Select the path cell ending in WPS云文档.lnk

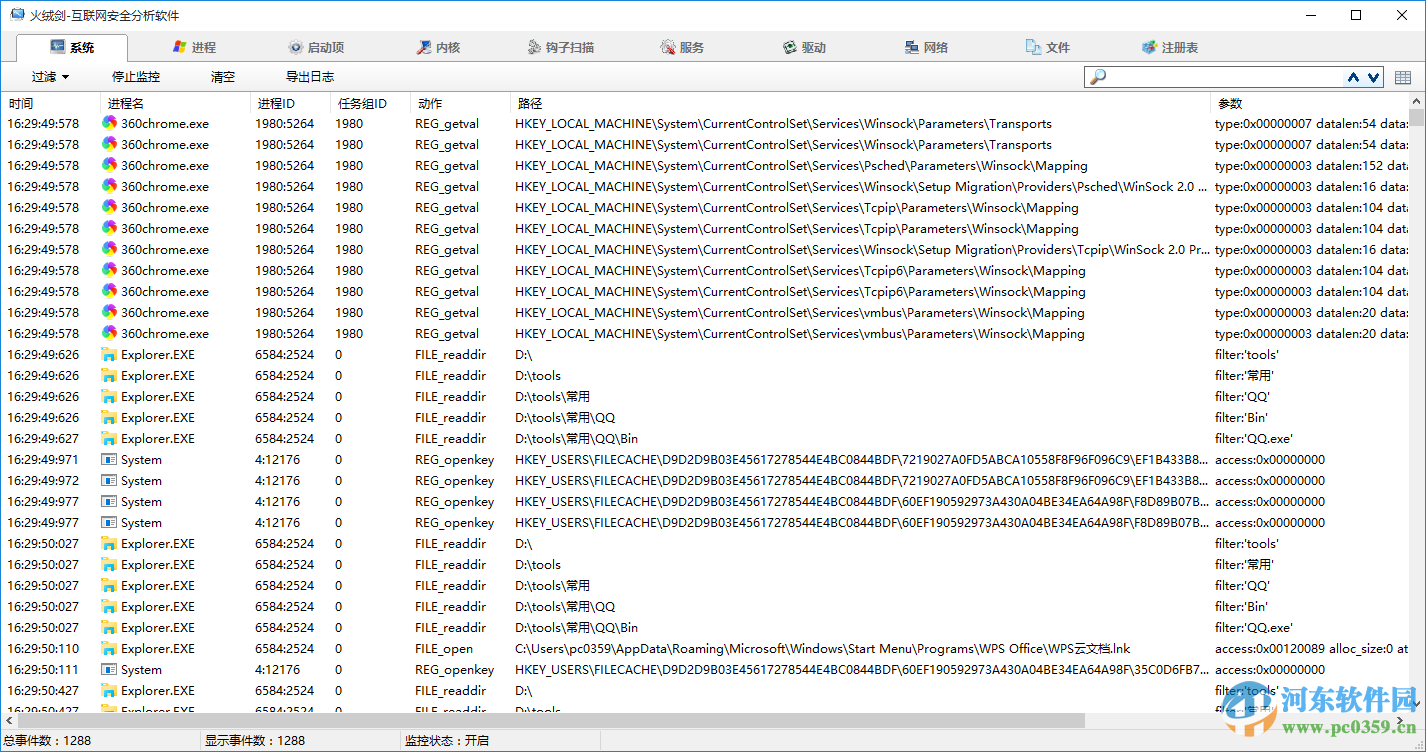point(823,648)
